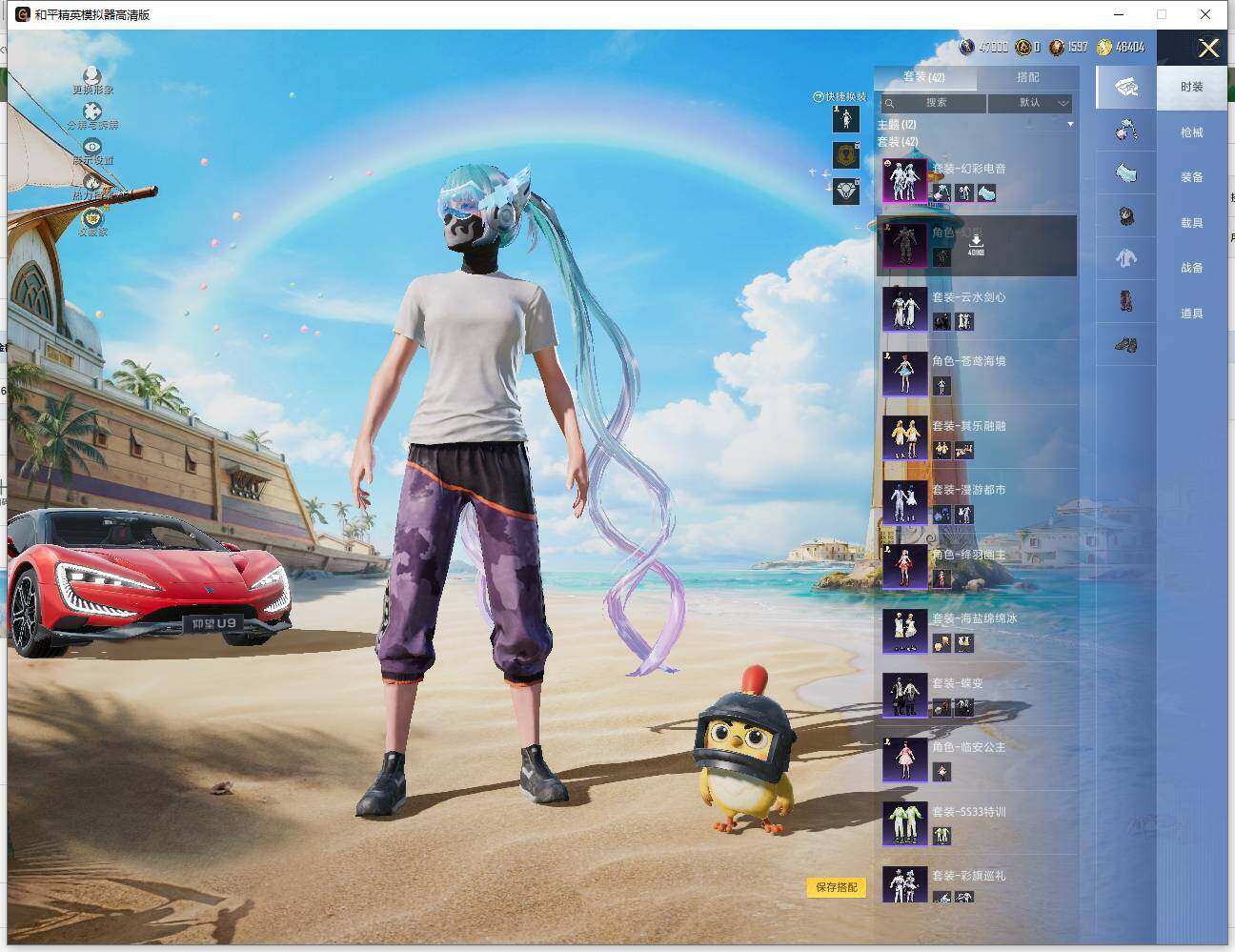Select the twin-tail hair accessory subcategory icon
Viewport: 1235px width, 952px height.
click(x=1126, y=130)
